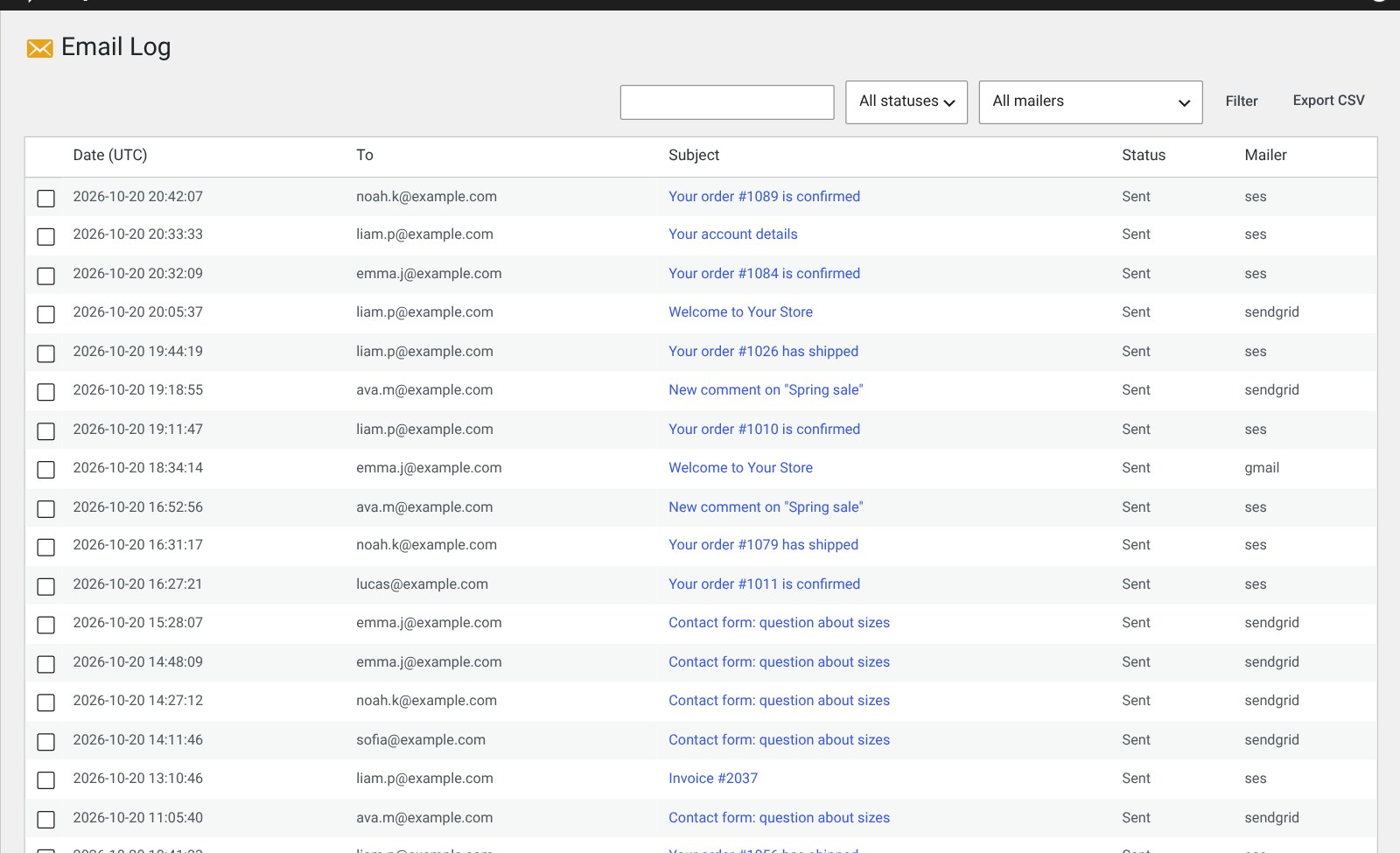Check the row dated 2026-10-20 20:42:07
Image resolution: width=1400 pixels, height=853 pixels.
(46, 199)
